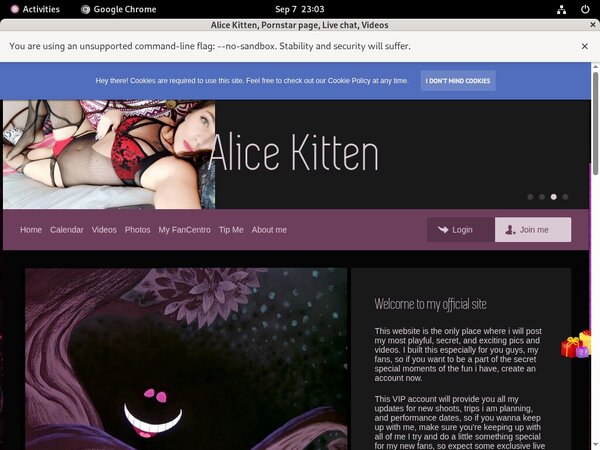Click the person icon on Join me
The height and width of the screenshot is (450, 600).
click(x=511, y=230)
